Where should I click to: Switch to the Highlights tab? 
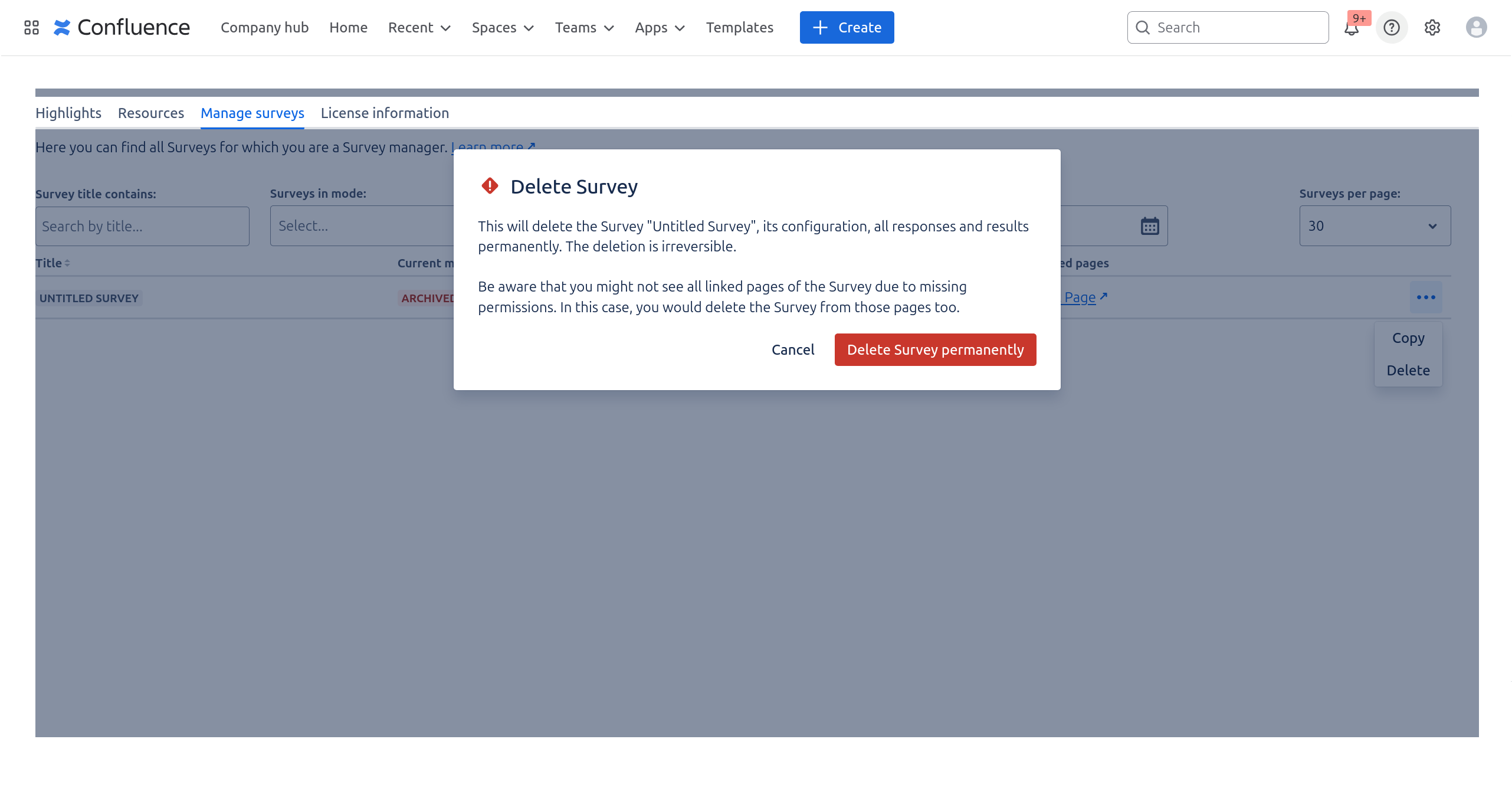point(68,113)
